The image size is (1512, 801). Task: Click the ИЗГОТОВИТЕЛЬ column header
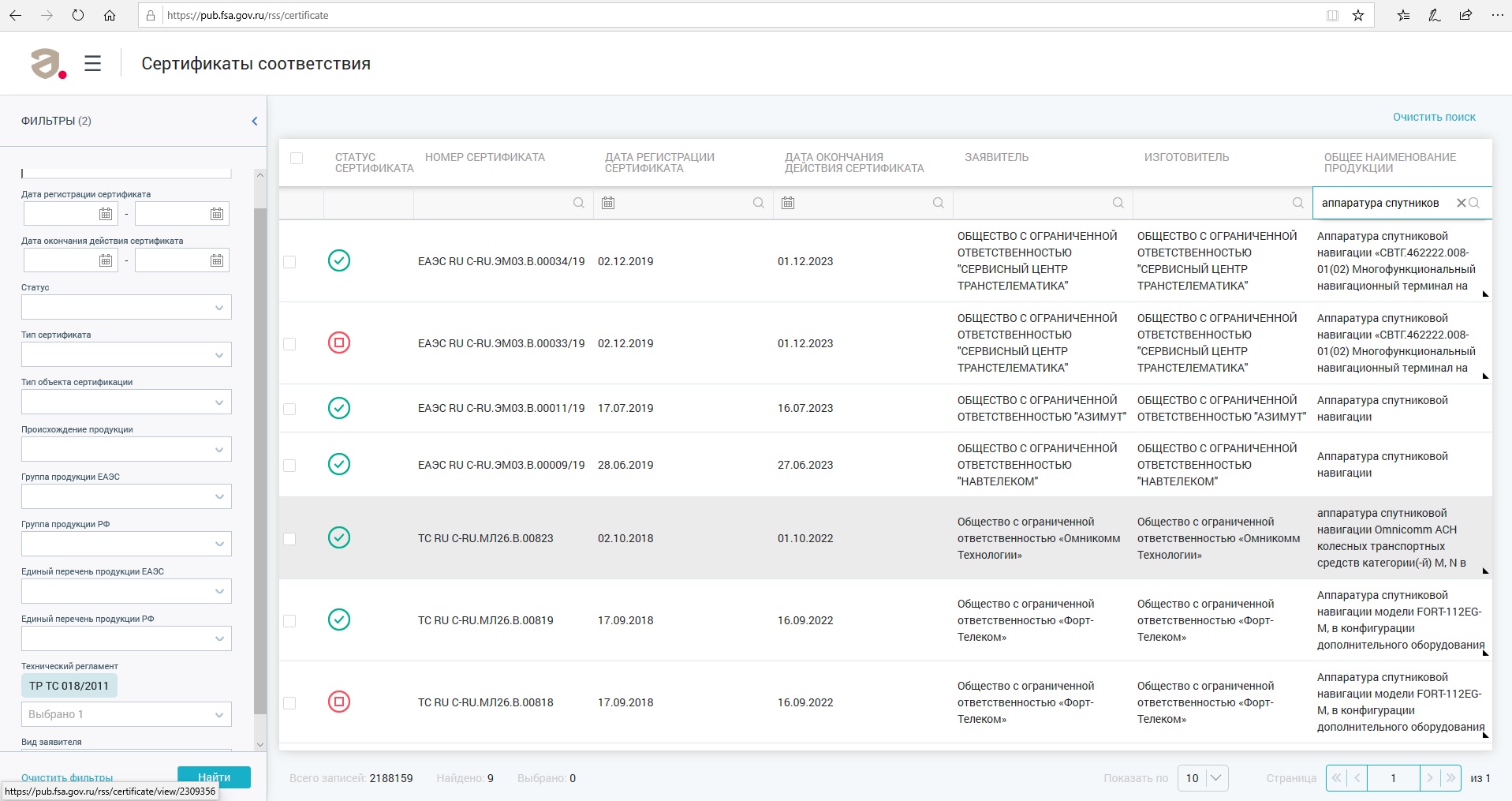[x=1186, y=157]
